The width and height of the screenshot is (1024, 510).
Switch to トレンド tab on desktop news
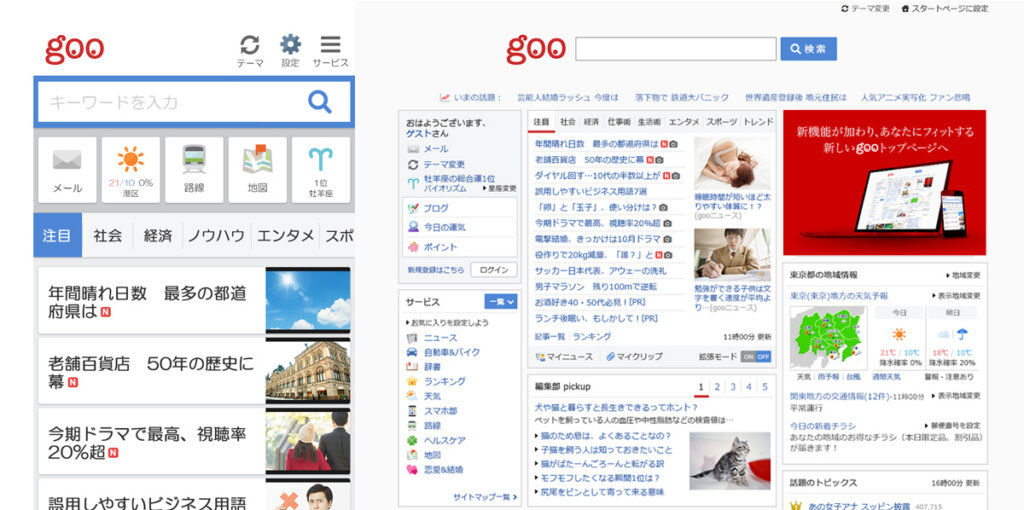click(x=758, y=122)
